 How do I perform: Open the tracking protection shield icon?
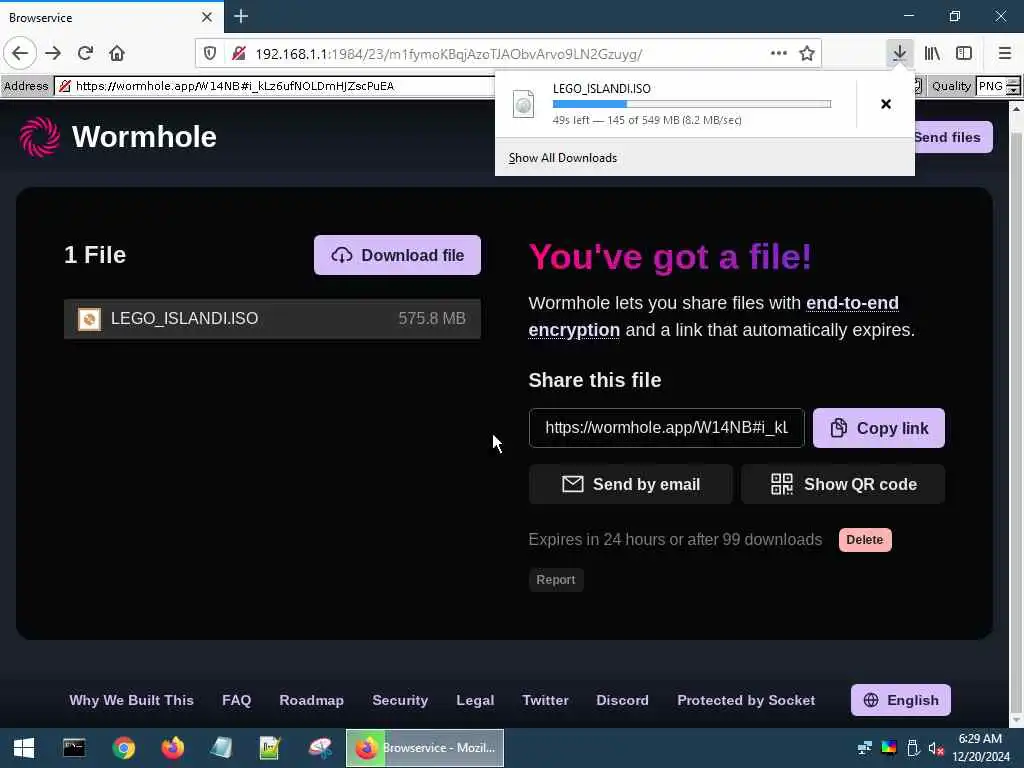(210, 54)
